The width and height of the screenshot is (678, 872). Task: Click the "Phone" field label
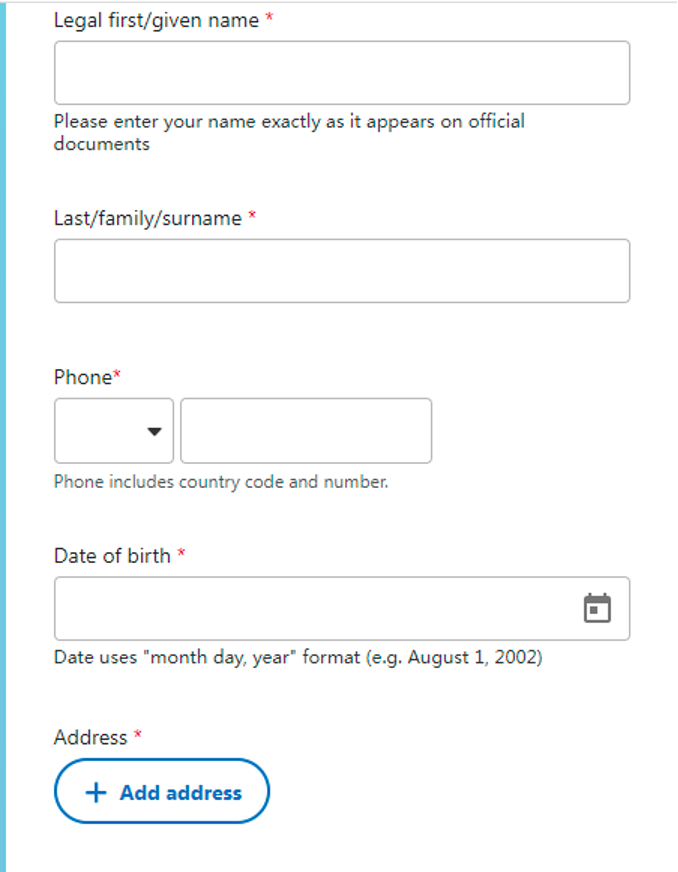82,377
